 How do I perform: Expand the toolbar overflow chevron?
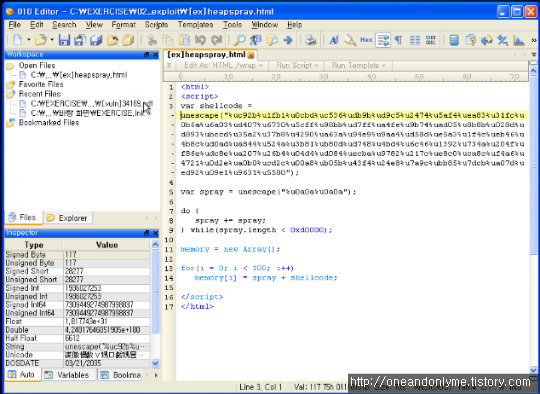(x=534, y=40)
